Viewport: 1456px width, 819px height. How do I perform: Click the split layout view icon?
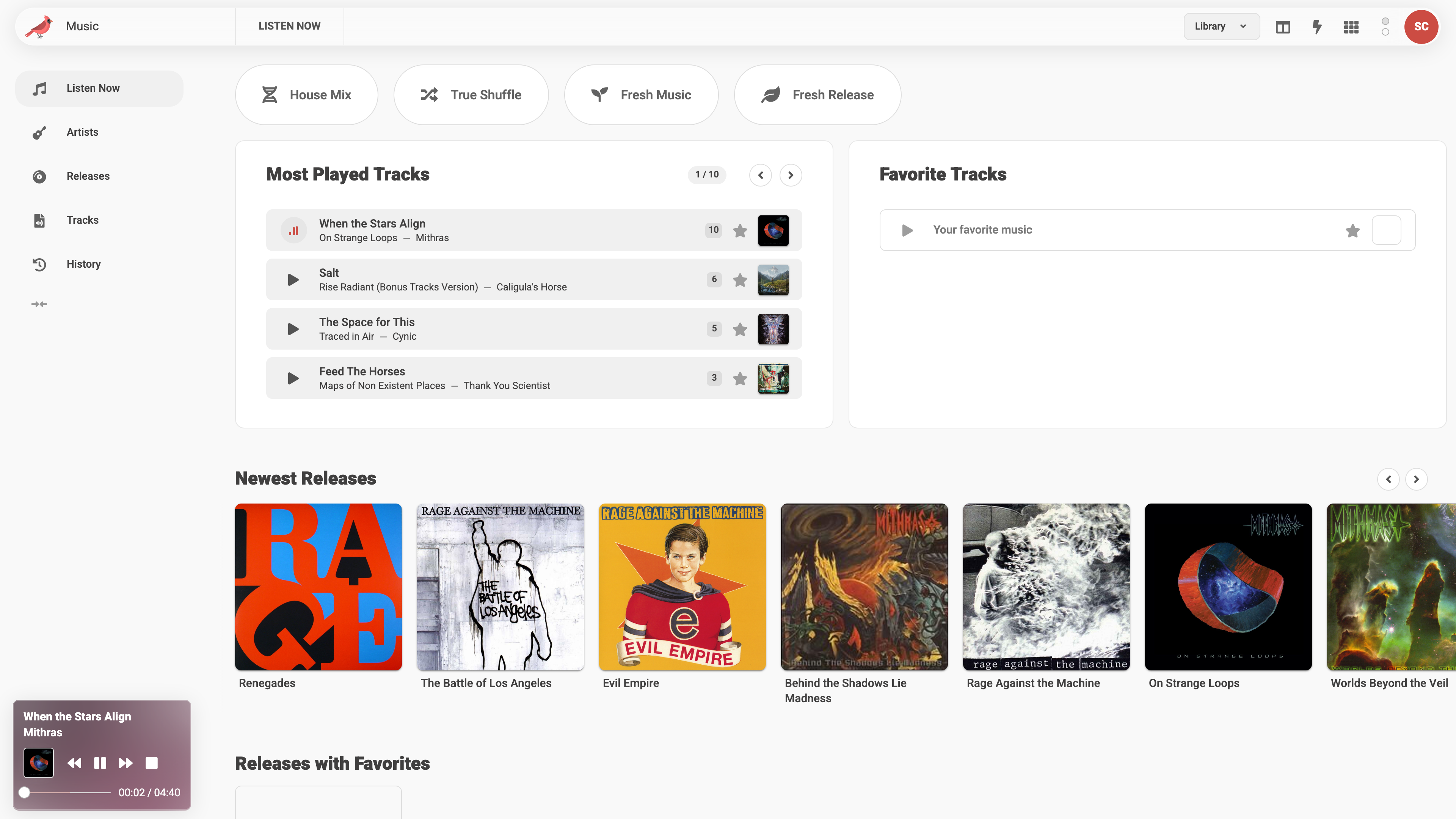[x=1282, y=27]
